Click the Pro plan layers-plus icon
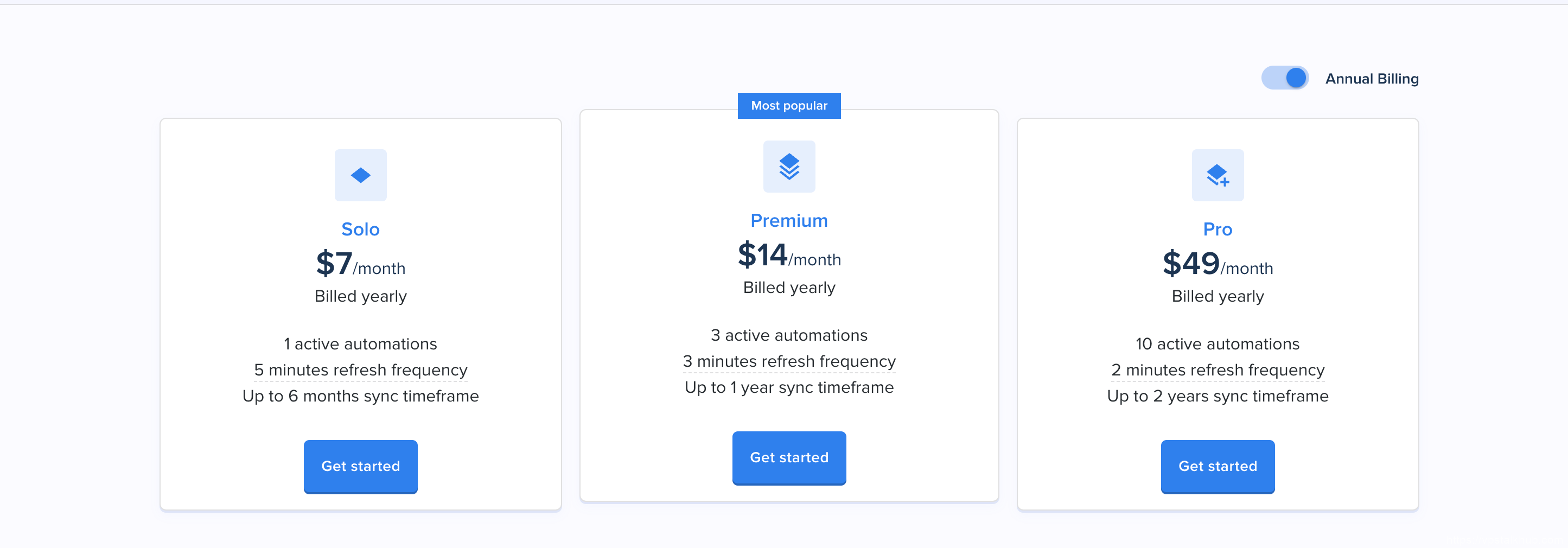1568x548 pixels. coord(1218,175)
